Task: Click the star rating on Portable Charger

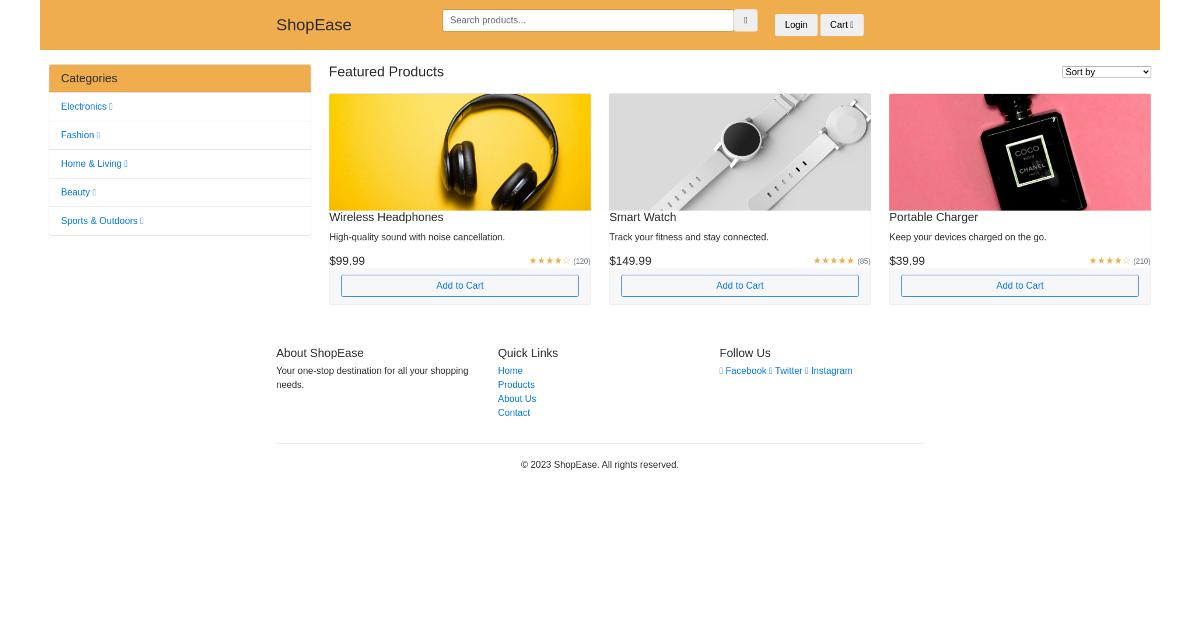Action: click(x=1108, y=260)
